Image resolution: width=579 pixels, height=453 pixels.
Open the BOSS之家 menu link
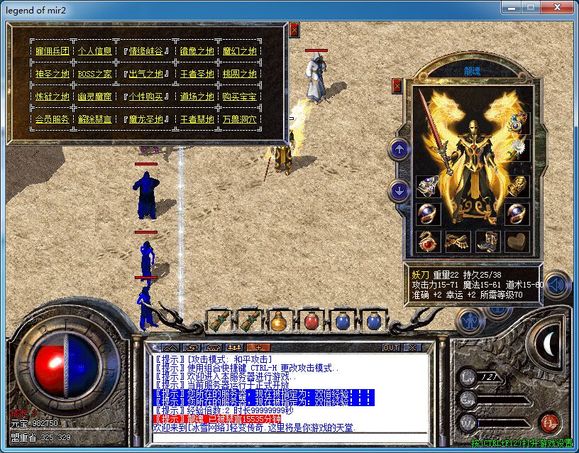[95, 74]
